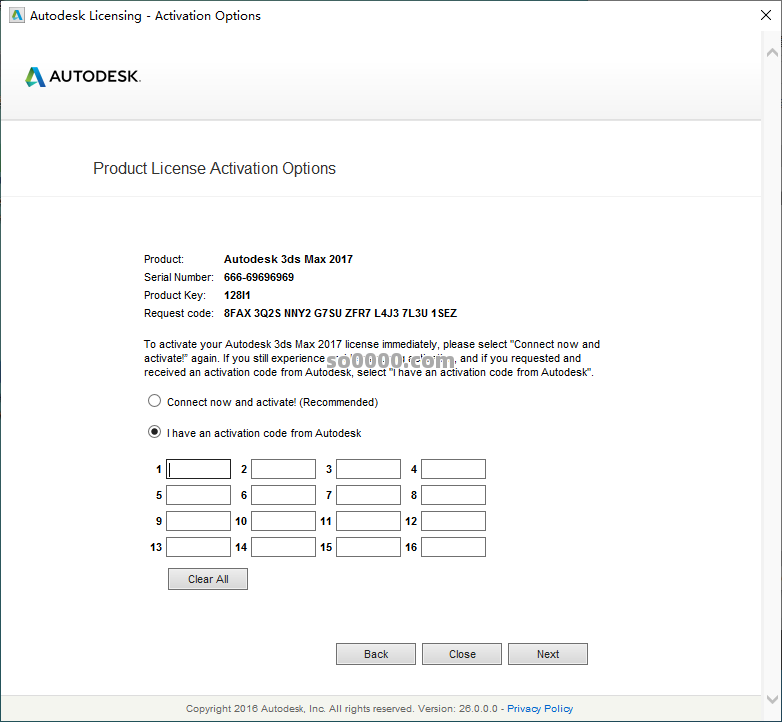
Task: Proceed by clicking the Next button
Action: (547, 654)
